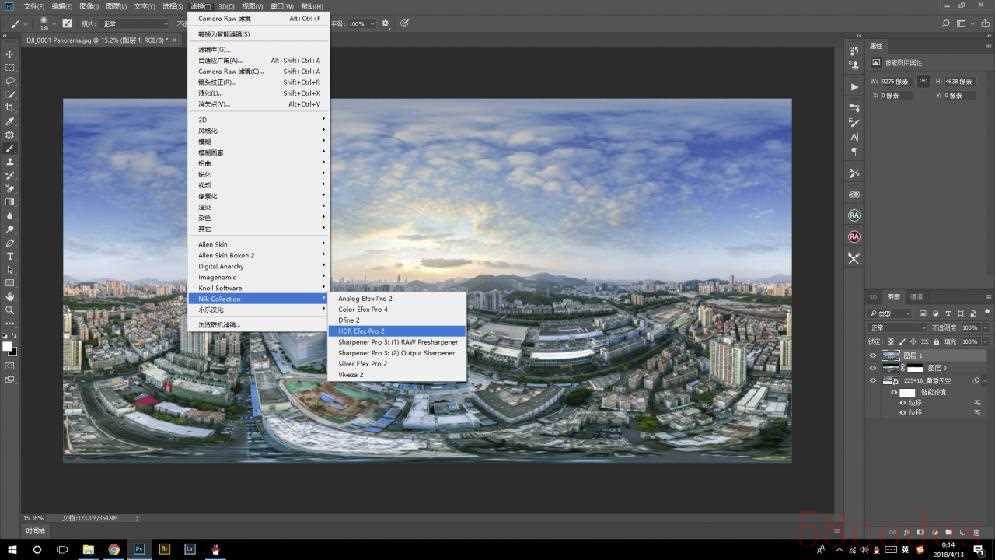Screen dimensions: 996x560
Task: Select the Dodge tool
Action: [10, 229]
